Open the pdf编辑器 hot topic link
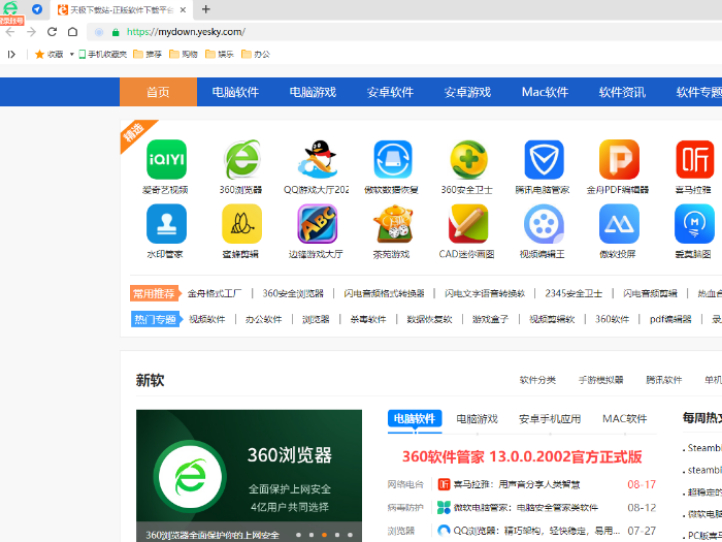The width and height of the screenshot is (722, 542). point(670,319)
